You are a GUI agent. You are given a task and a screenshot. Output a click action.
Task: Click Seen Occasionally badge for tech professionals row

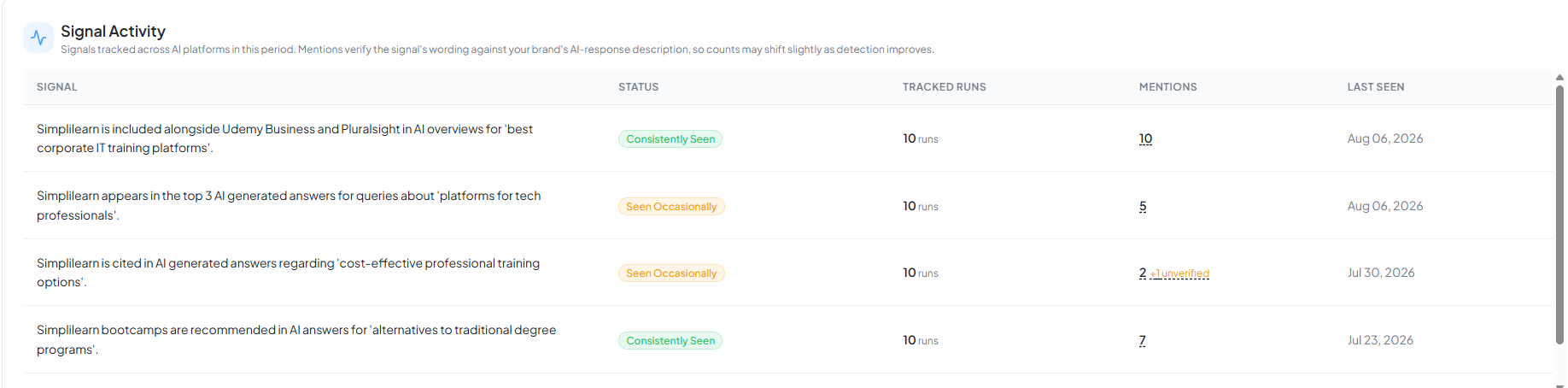pos(671,206)
